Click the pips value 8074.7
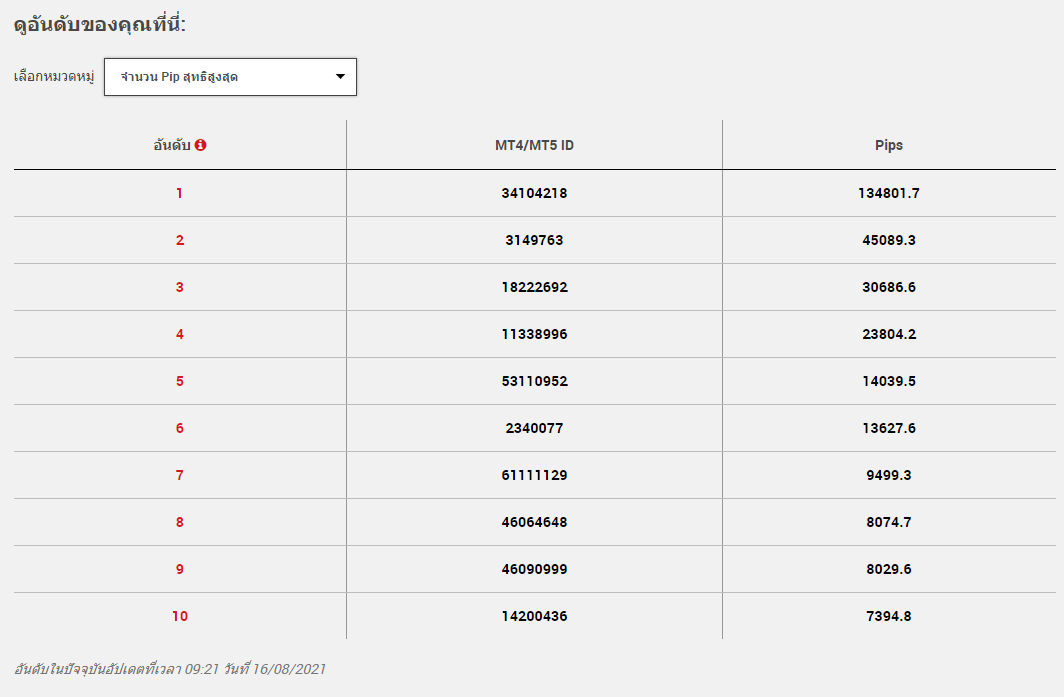The height and width of the screenshot is (697, 1064). click(889, 522)
